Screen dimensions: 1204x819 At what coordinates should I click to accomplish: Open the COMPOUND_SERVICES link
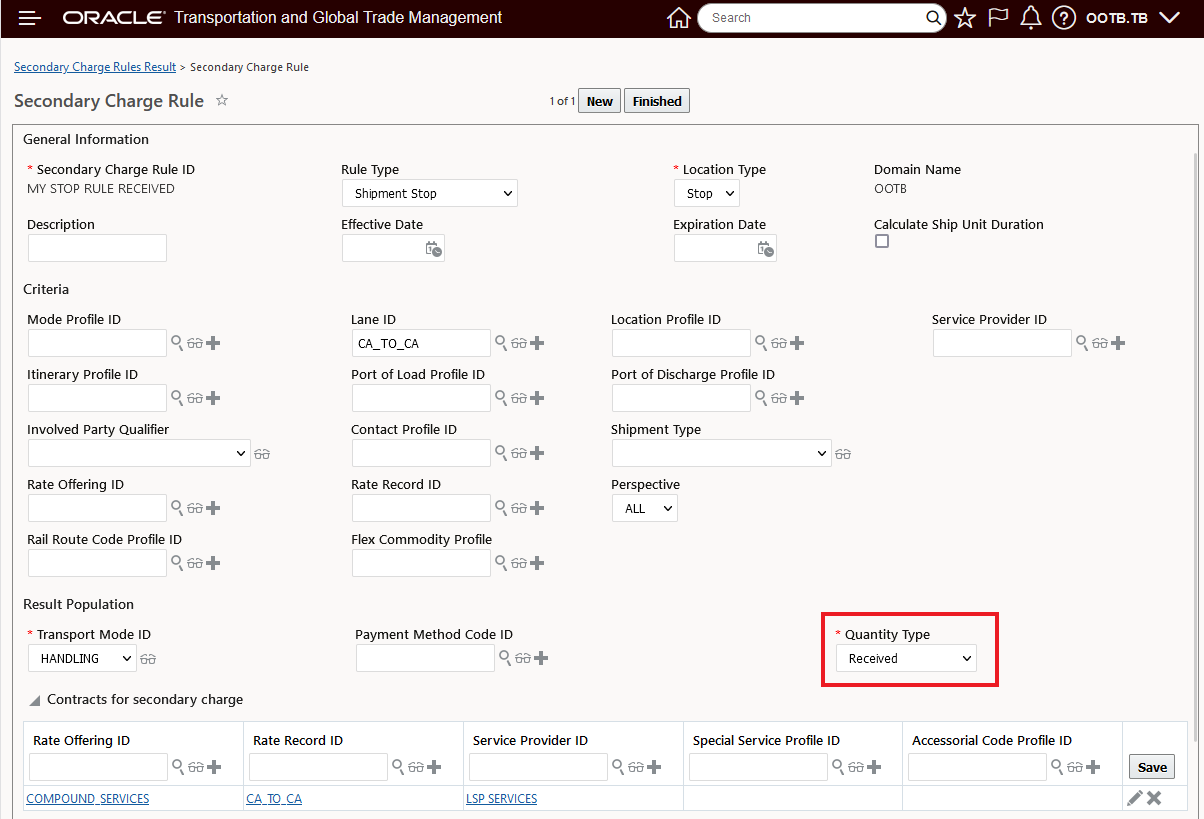[x=88, y=799]
